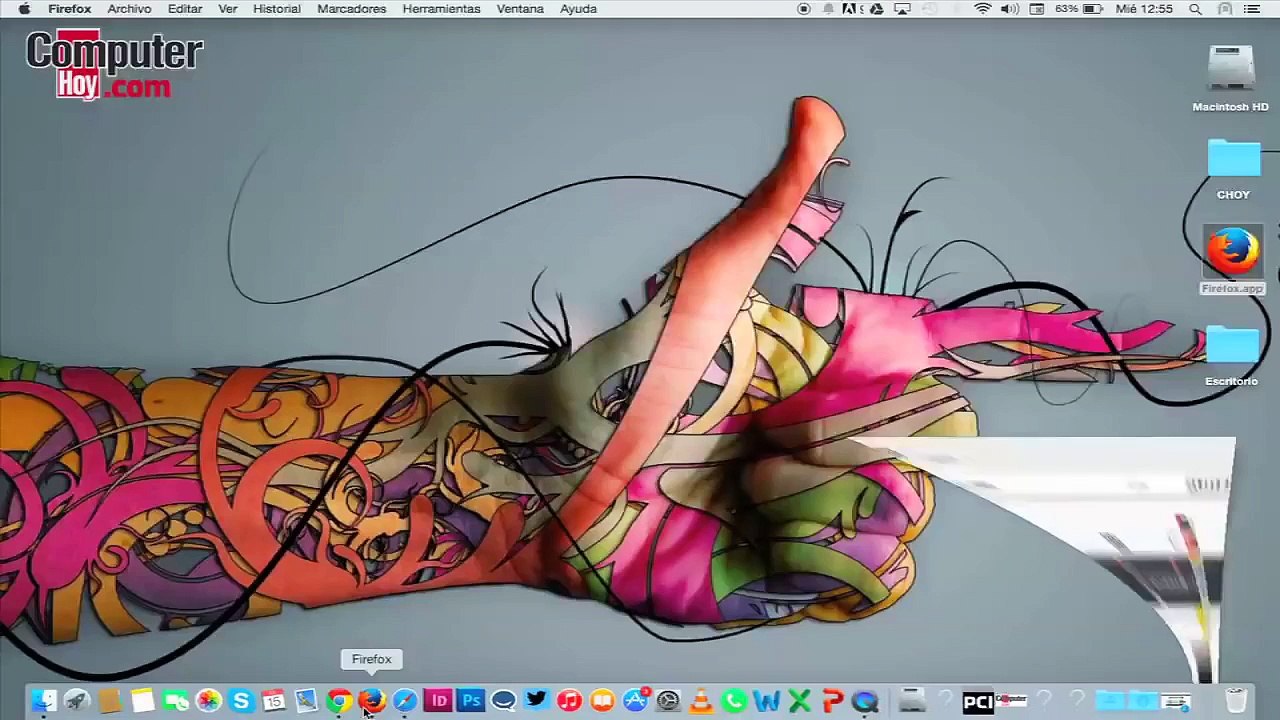The height and width of the screenshot is (720, 1280).
Task: Open the Historial menu
Action: pos(277,9)
